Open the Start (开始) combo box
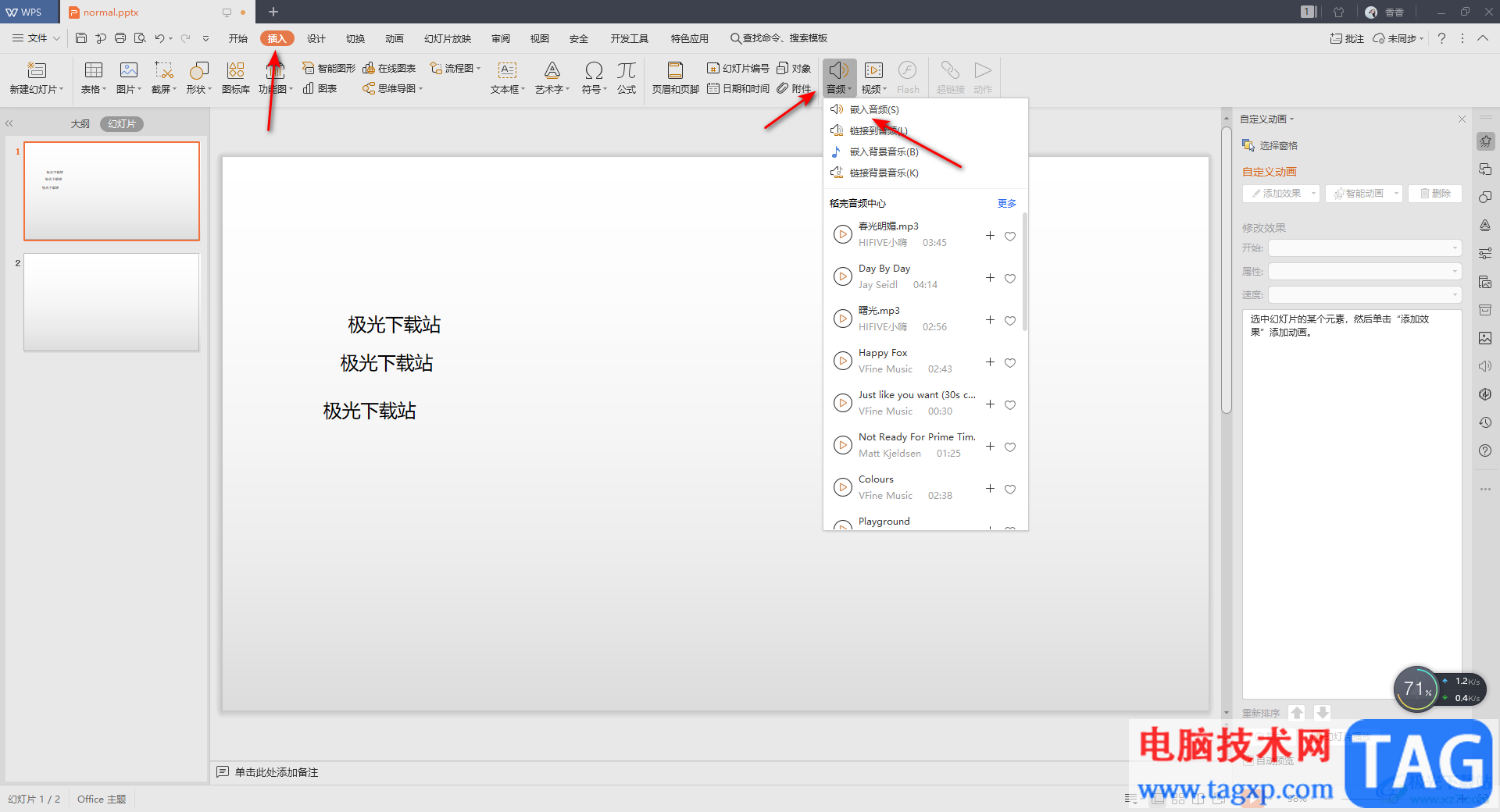Viewport: 1500px width, 812px height. pyautogui.click(x=1364, y=248)
